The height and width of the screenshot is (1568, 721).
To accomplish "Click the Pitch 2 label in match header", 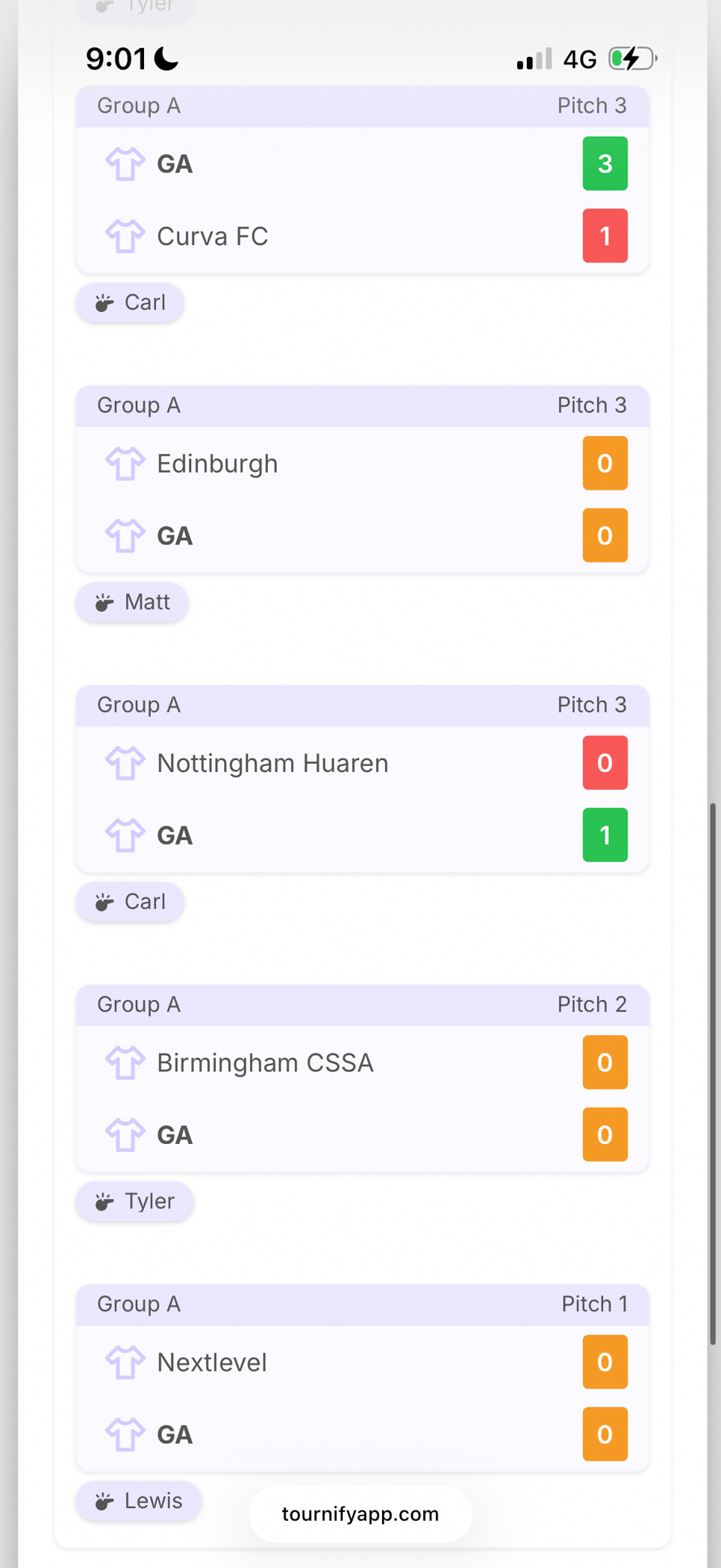I will coord(592,1004).
